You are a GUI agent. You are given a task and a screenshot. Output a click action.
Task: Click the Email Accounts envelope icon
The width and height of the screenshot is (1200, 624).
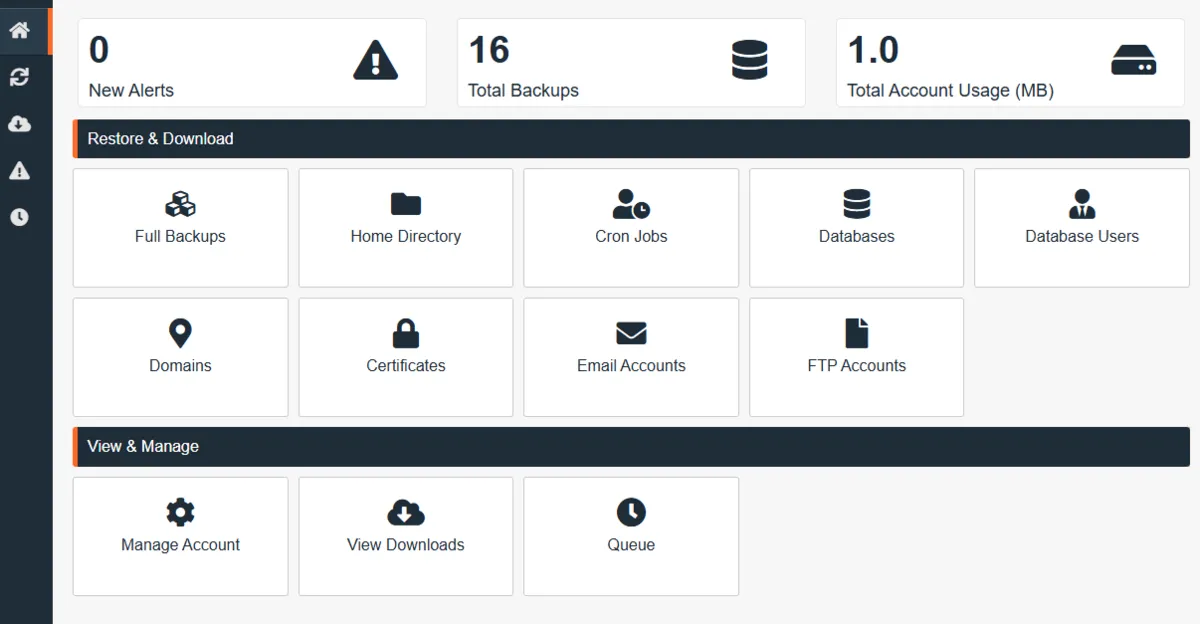coord(631,333)
